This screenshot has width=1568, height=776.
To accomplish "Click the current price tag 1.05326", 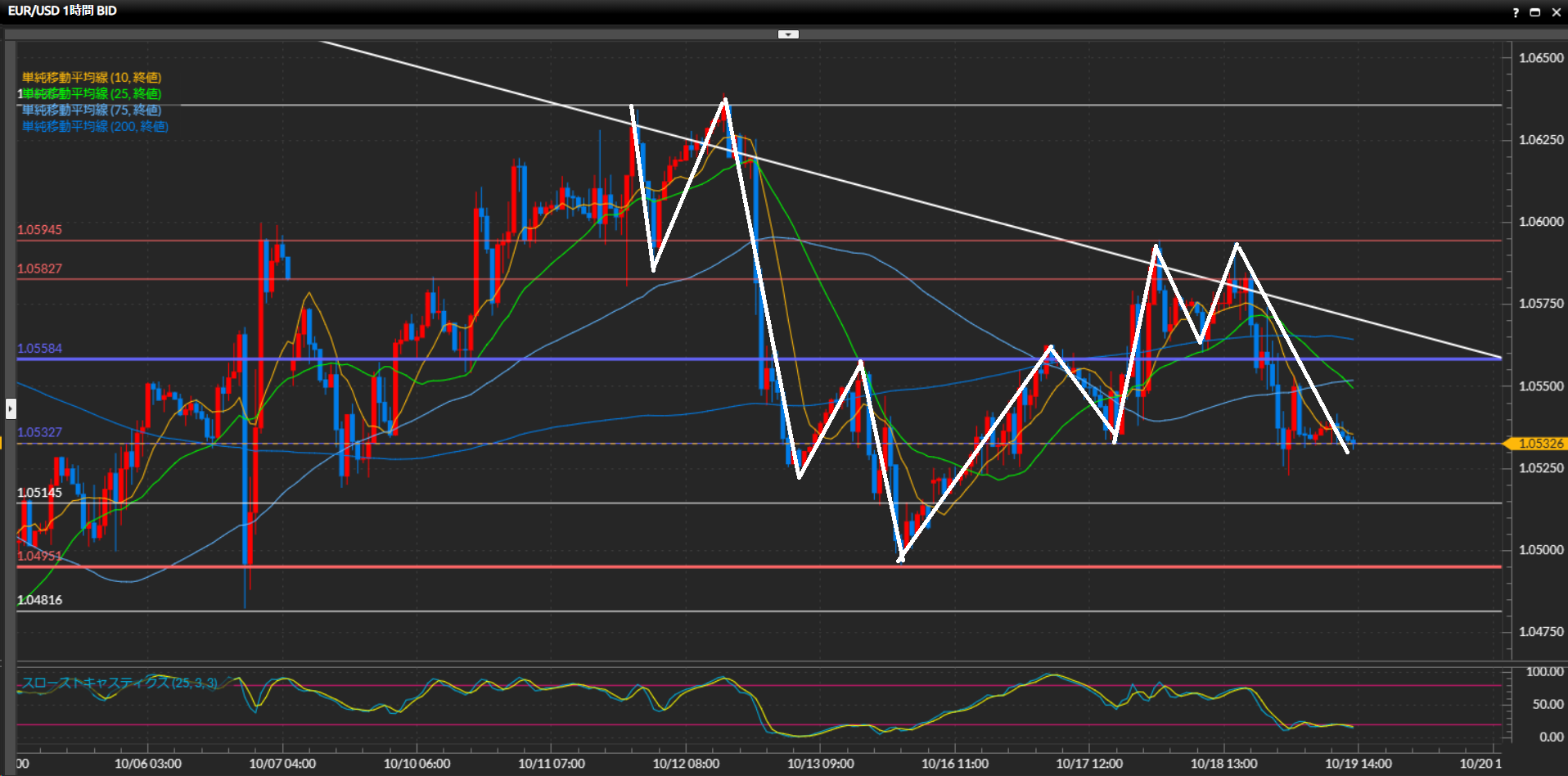I will point(1539,444).
